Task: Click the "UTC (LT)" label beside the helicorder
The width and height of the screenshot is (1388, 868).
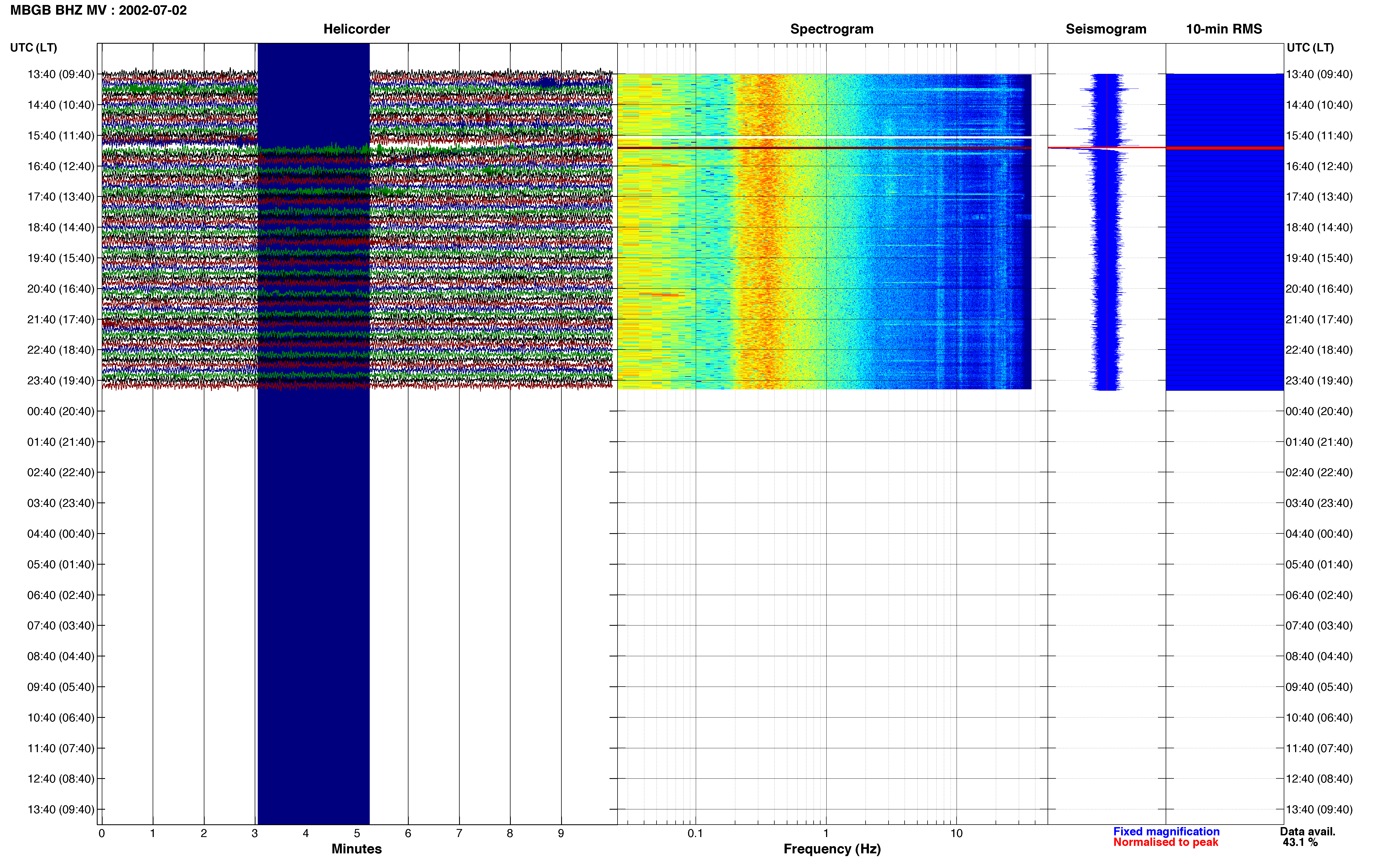Action: click(x=34, y=48)
